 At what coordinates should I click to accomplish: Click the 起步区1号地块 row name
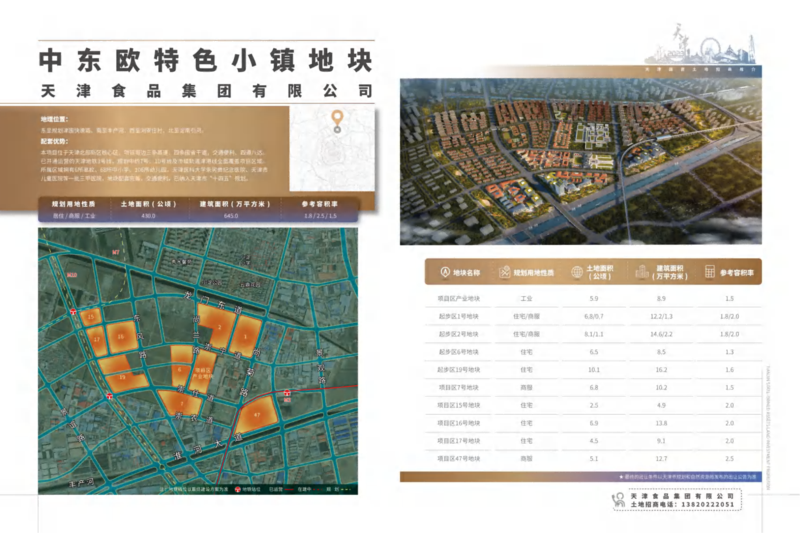coord(458,316)
